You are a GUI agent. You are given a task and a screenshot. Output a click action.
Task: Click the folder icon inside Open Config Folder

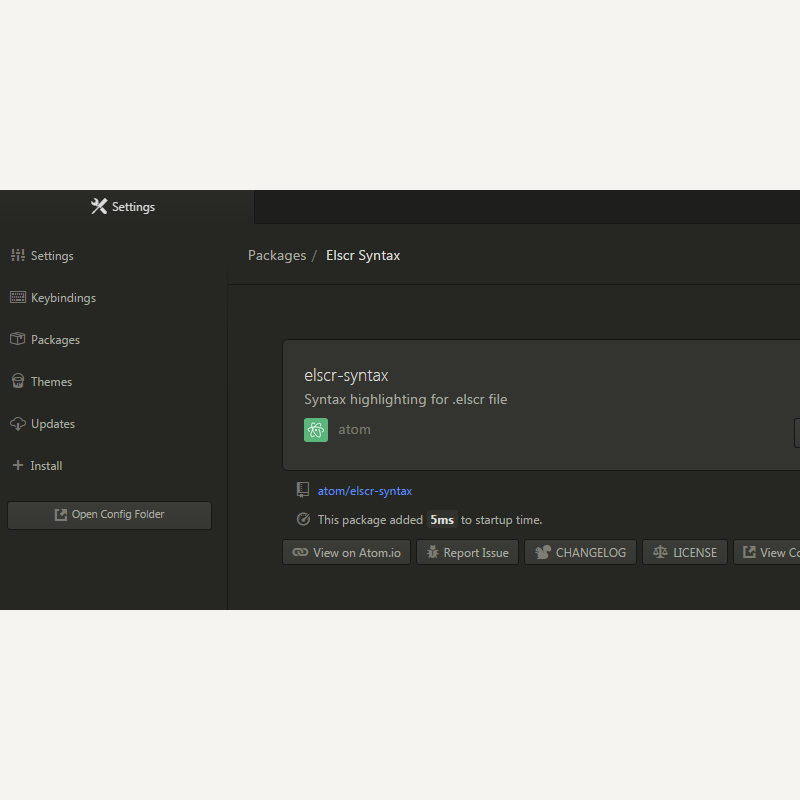[x=59, y=514]
